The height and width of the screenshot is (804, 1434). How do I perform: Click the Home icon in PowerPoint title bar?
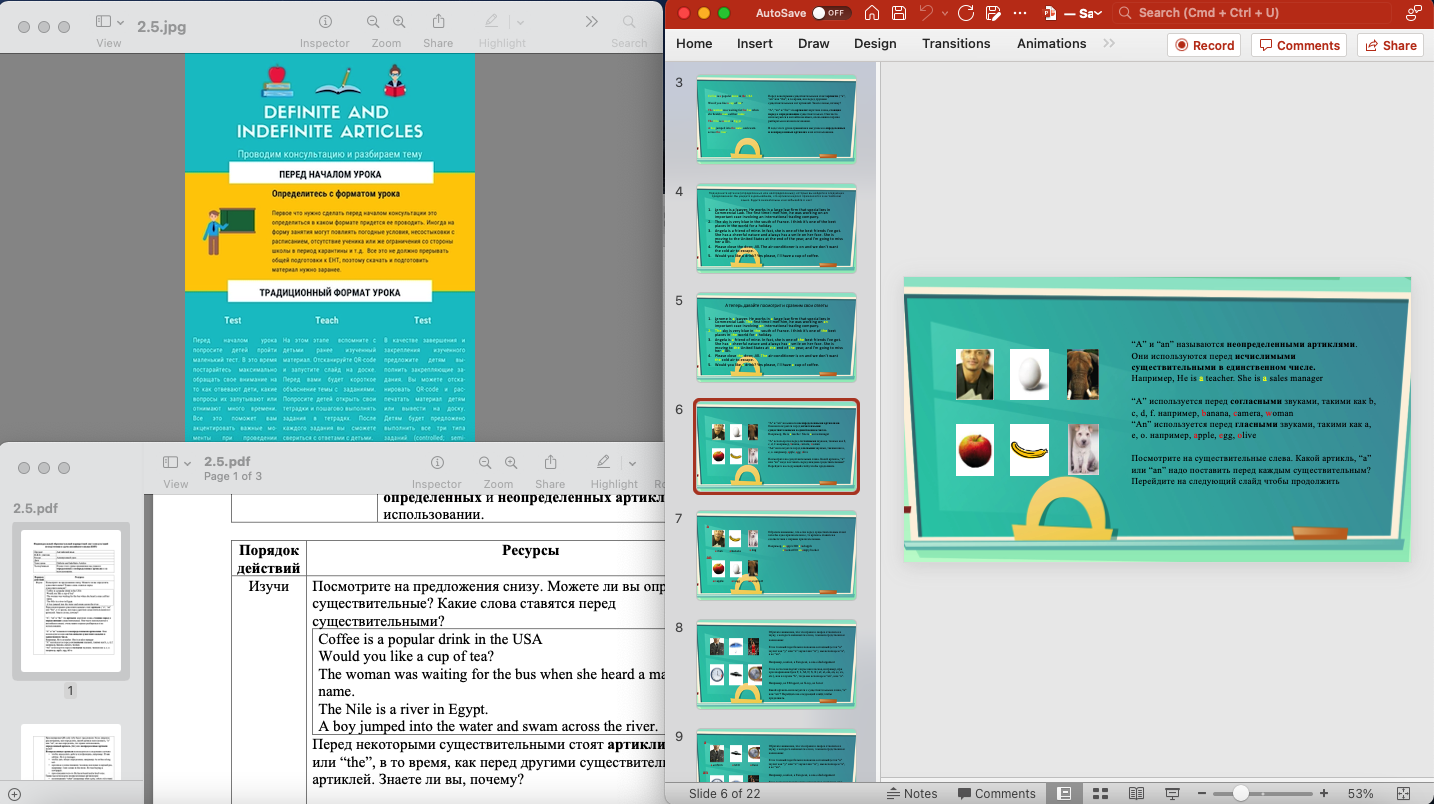pyautogui.click(x=872, y=13)
